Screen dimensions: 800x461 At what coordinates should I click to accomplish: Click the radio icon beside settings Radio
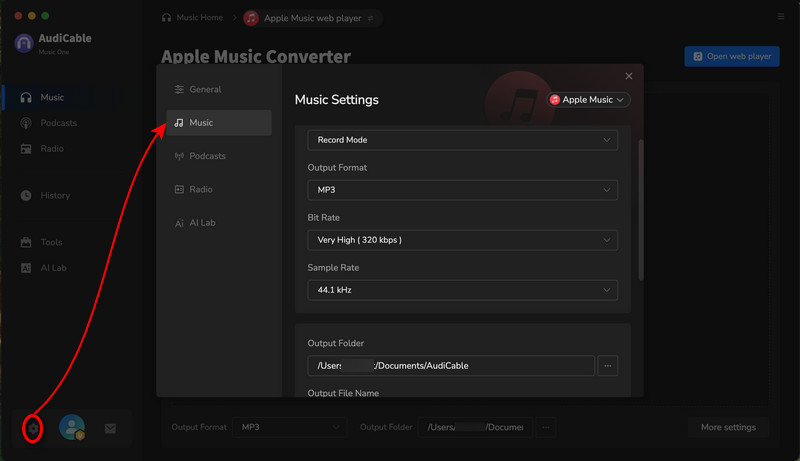coord(179,190)
